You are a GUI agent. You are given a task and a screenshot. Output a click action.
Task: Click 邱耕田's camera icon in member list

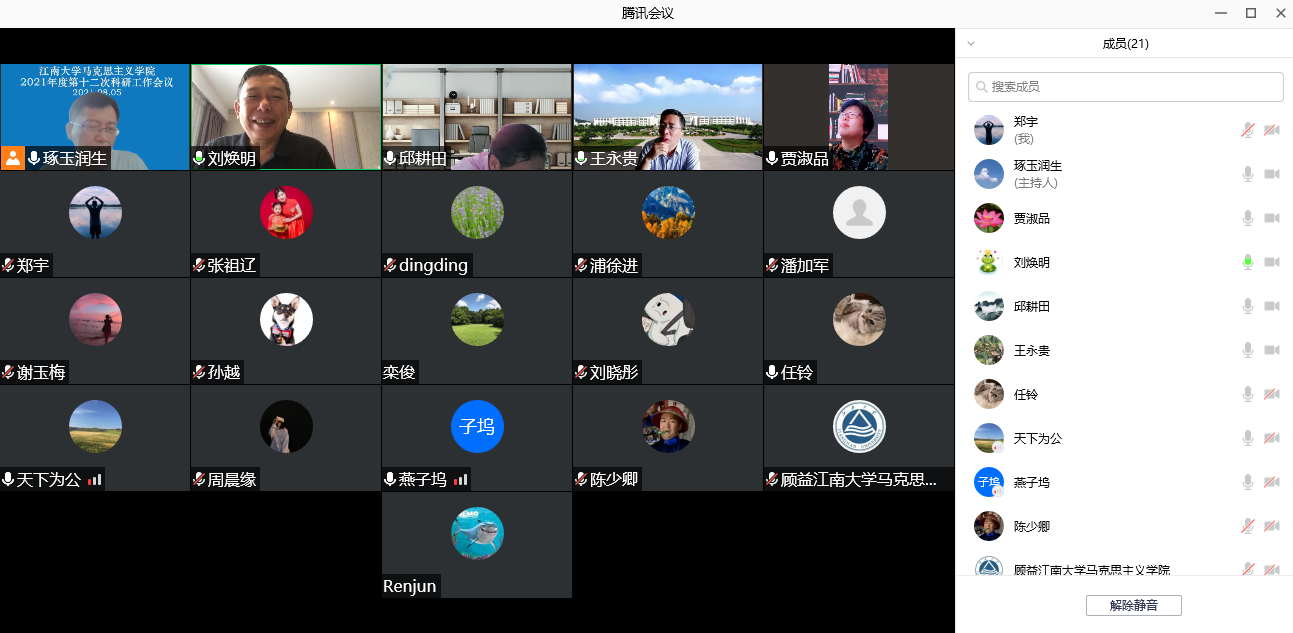1271,306
